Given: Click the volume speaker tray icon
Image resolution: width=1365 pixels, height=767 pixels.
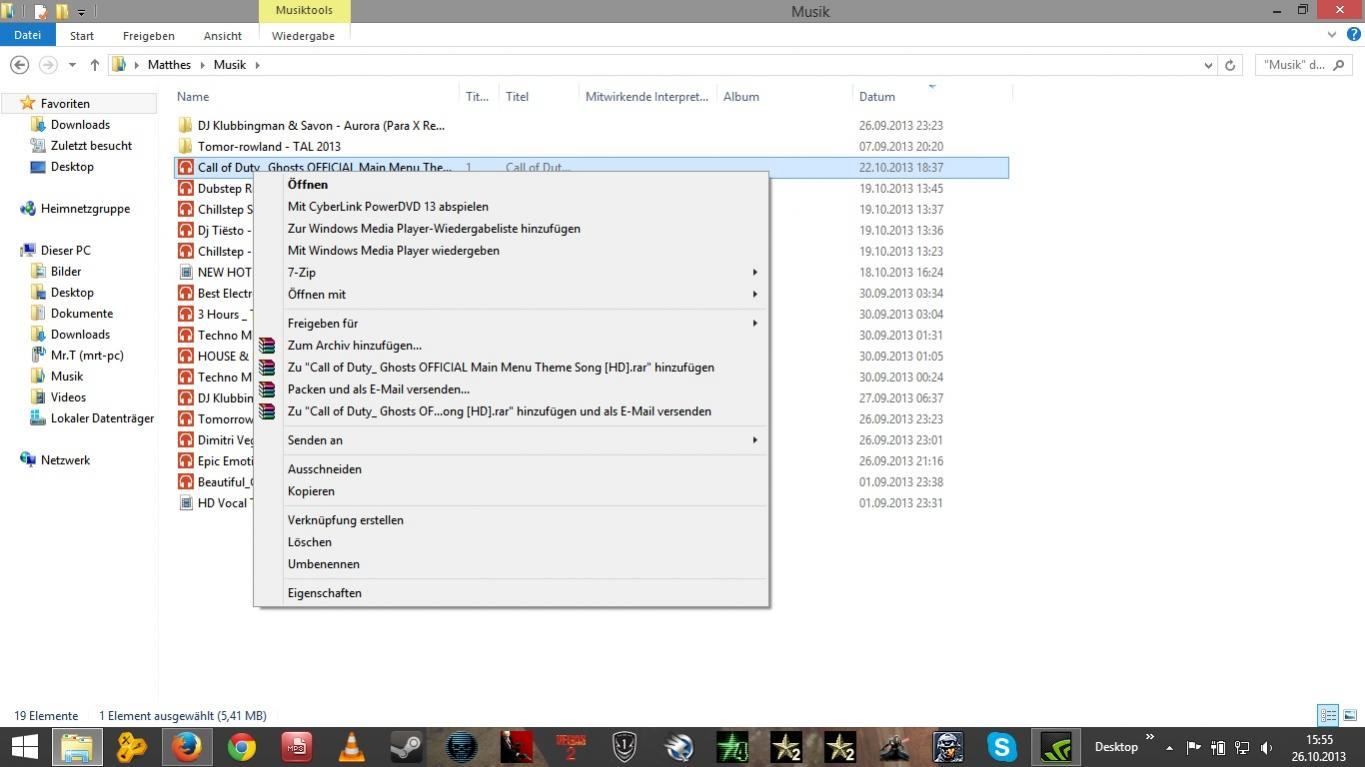Looking at the screenshot, I should pos(1267,747).
